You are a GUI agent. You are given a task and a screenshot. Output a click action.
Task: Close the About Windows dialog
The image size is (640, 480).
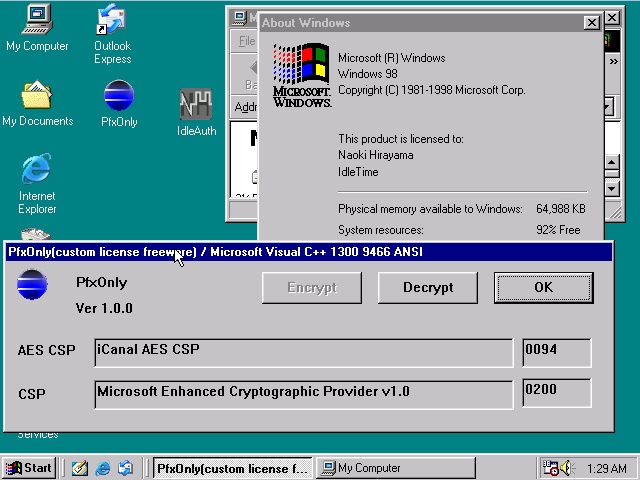click(x=591, y=22)
